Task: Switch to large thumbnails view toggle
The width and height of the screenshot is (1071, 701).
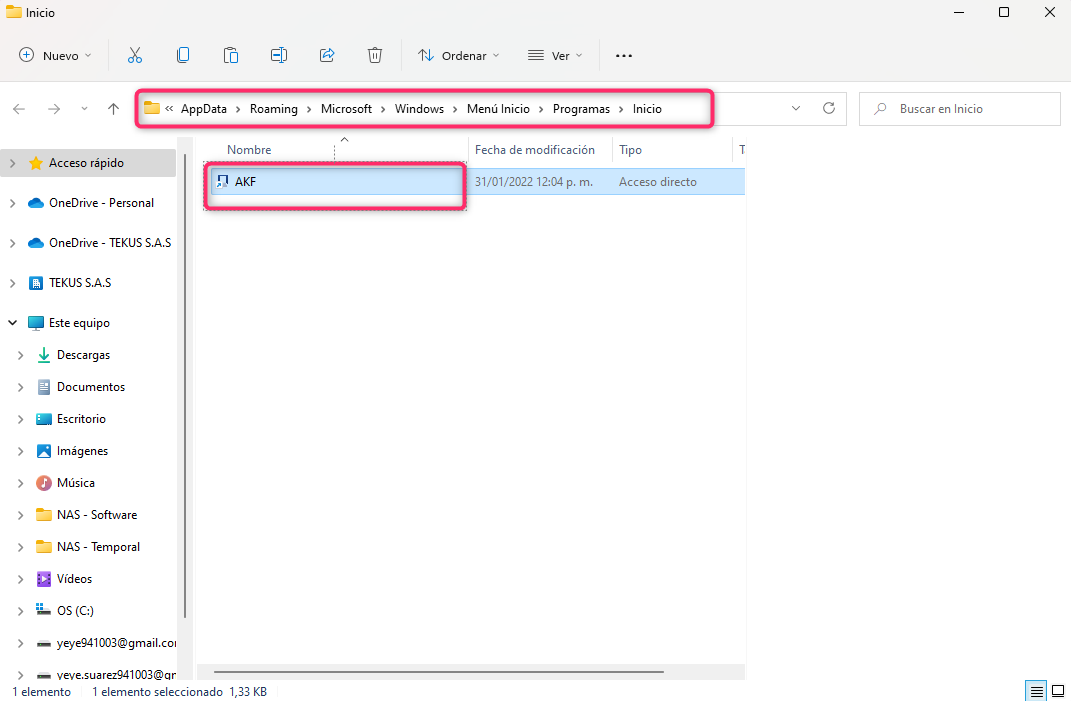Action: 1057,691
